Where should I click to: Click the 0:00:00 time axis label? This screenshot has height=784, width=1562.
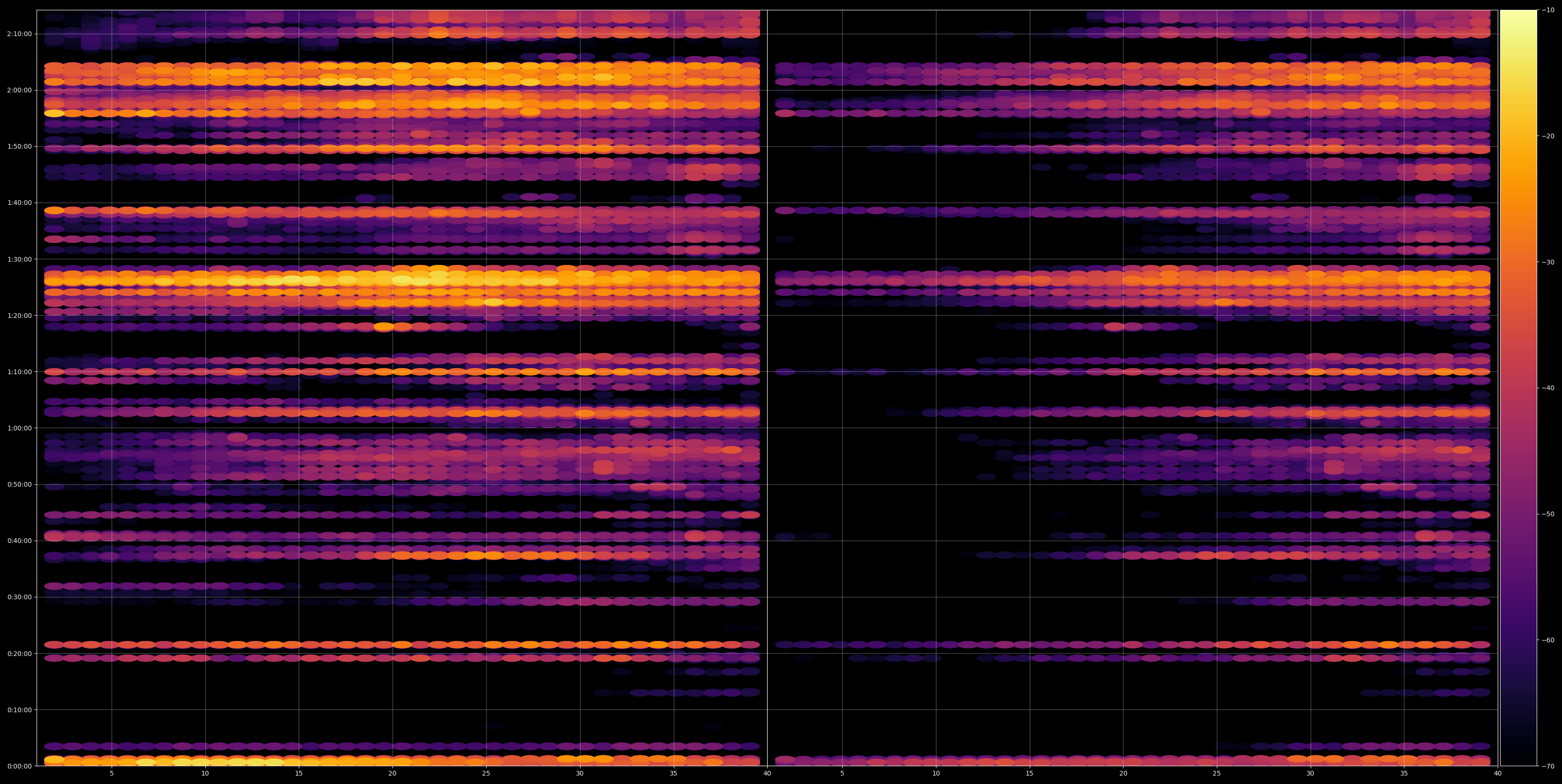pos(19,766)
